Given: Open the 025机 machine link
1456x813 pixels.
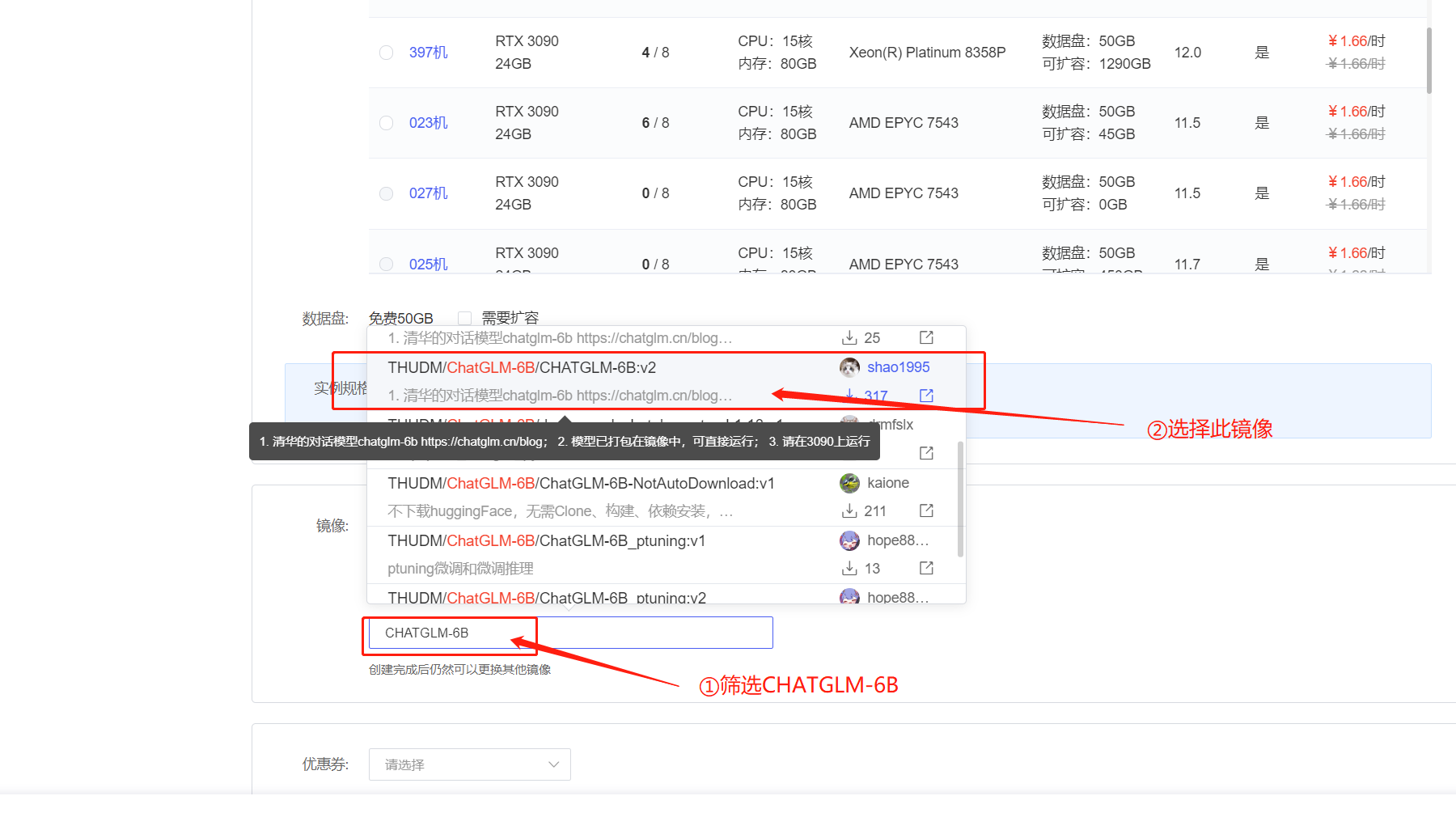Looking at the screenshot, I should pyautogui.click(x=429, y=265).
